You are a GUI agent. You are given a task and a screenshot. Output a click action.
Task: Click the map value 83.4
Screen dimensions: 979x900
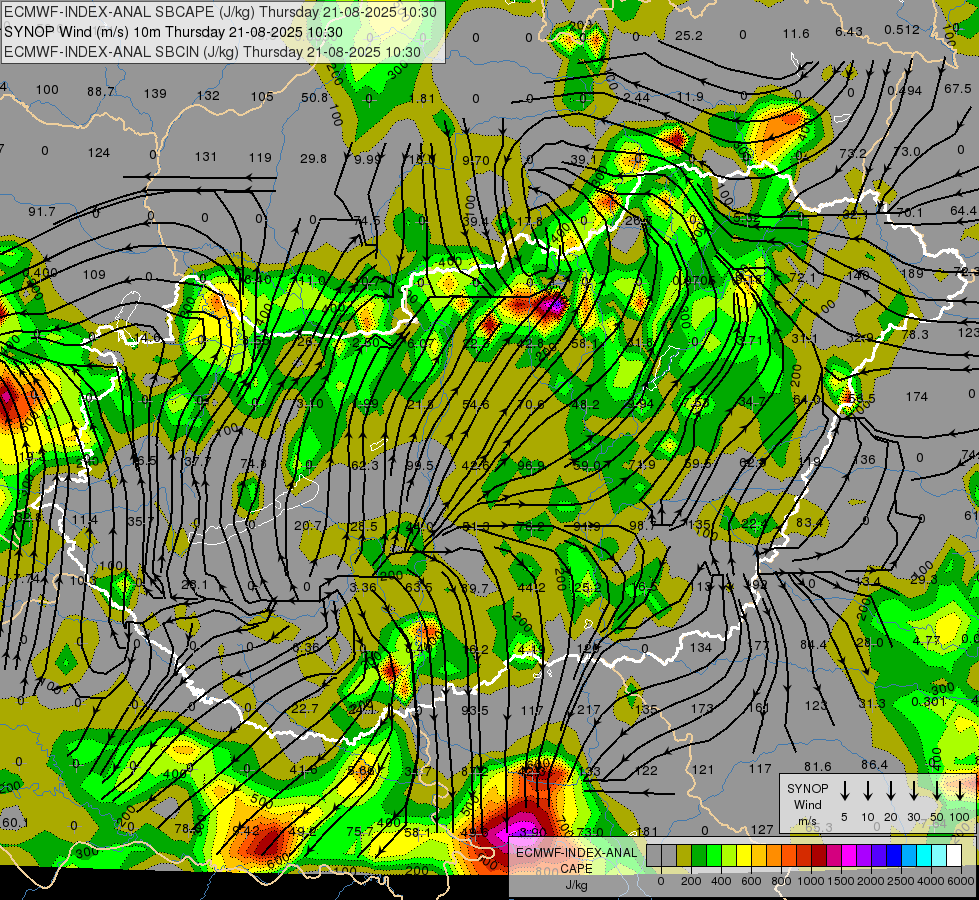pos(809,522)
